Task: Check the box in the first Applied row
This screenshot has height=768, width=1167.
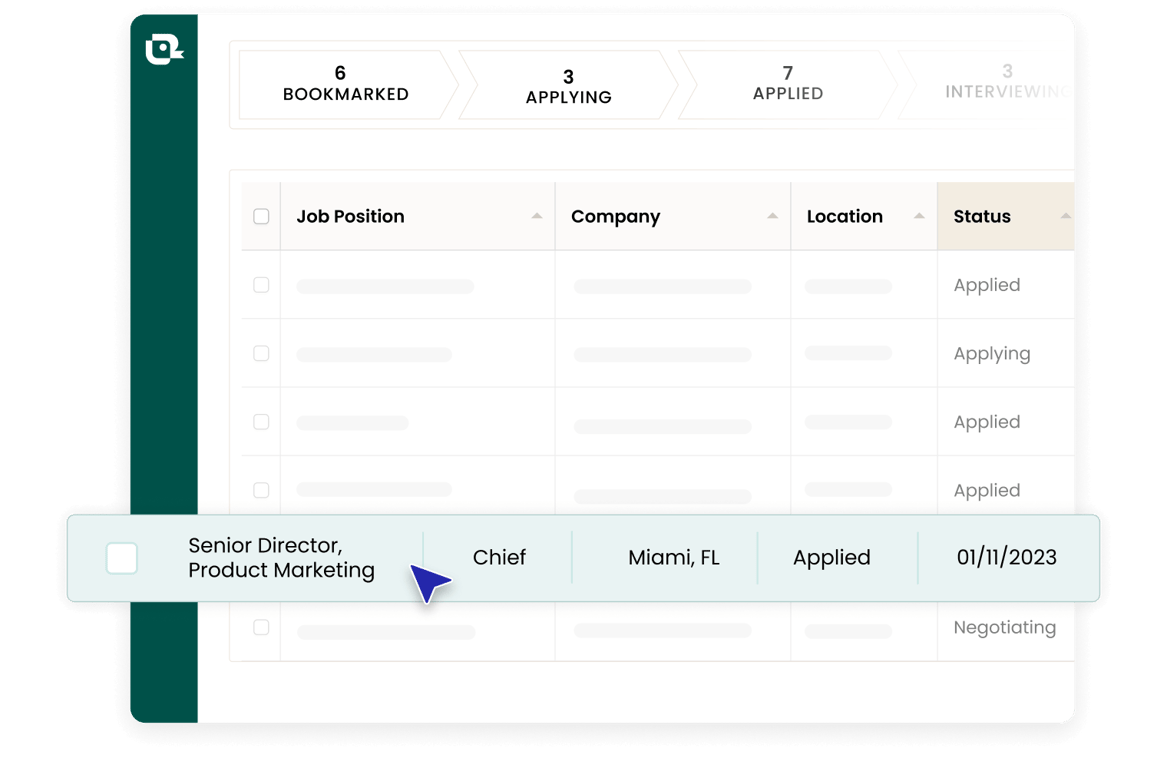Action: coord(261,285)
